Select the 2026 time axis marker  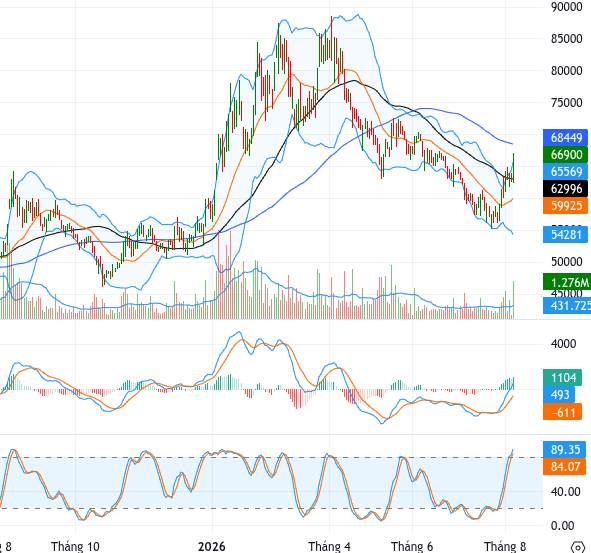(x=212, y=546)
